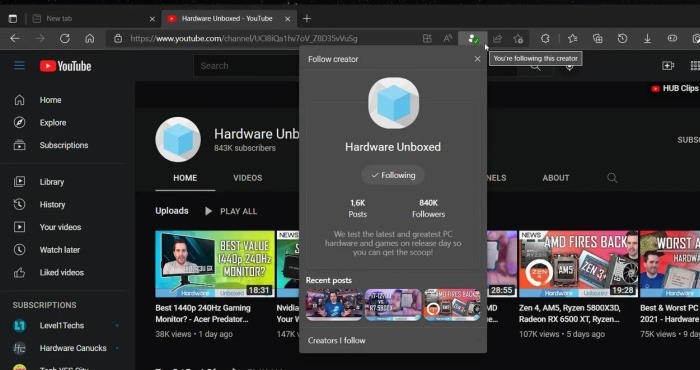This screenshot has height=370, width=700.
Task: Close the New tab tab
Action: pos(152,19)
